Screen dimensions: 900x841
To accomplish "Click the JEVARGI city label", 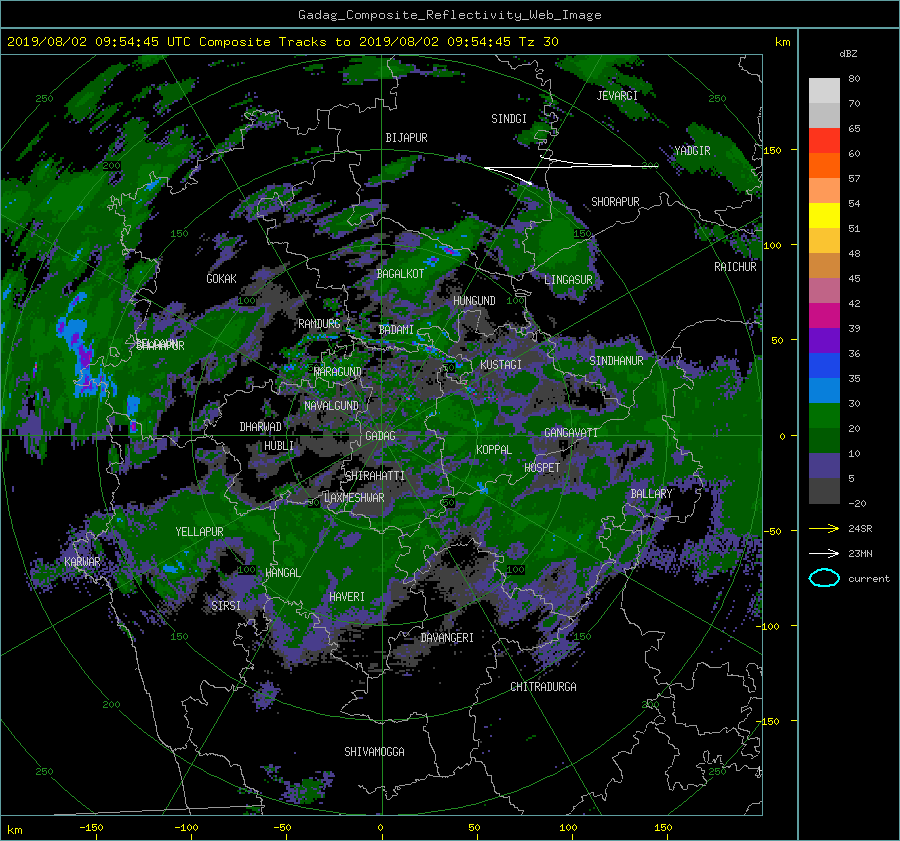I will (x=617, y=96).
